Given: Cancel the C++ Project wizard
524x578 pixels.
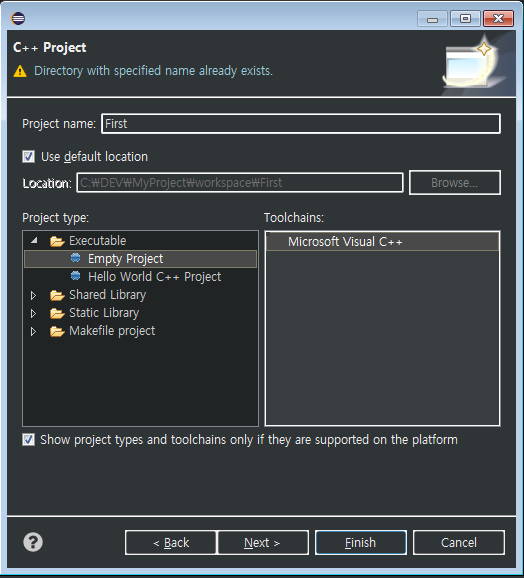Looking at the screenshot, I should tap(459, 542).
